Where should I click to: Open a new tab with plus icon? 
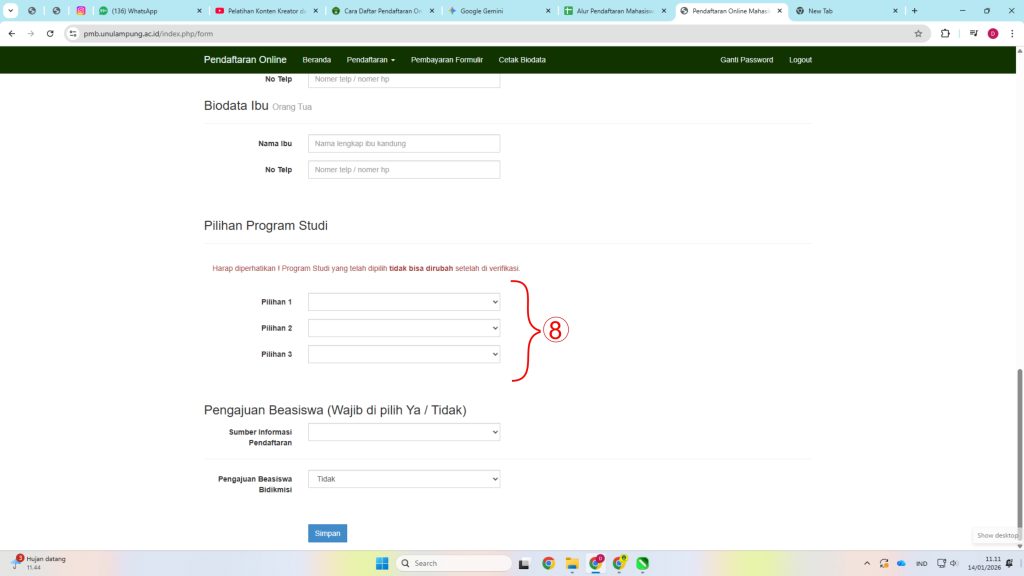click(x=914, y=11)
